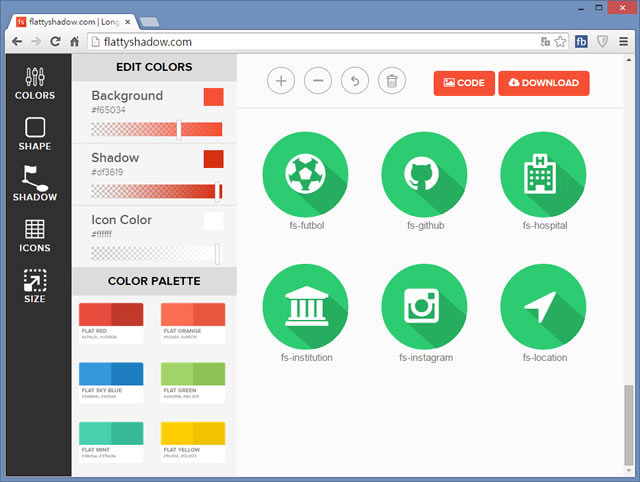The width and height of the screenshot is (640, 482).
Task: Click the page vertical scrollbar thumb
Action: [629, 424]
